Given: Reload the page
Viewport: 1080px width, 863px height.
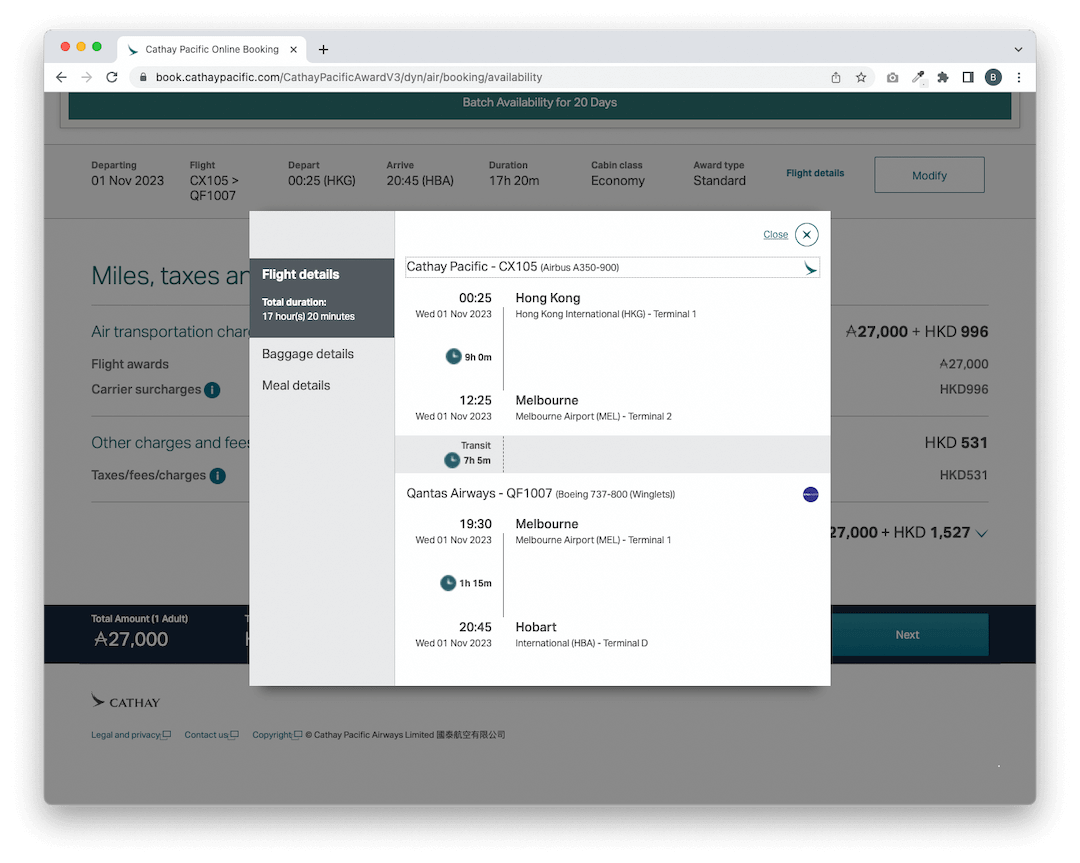Looking at the screenshot, I should [112, 77].
